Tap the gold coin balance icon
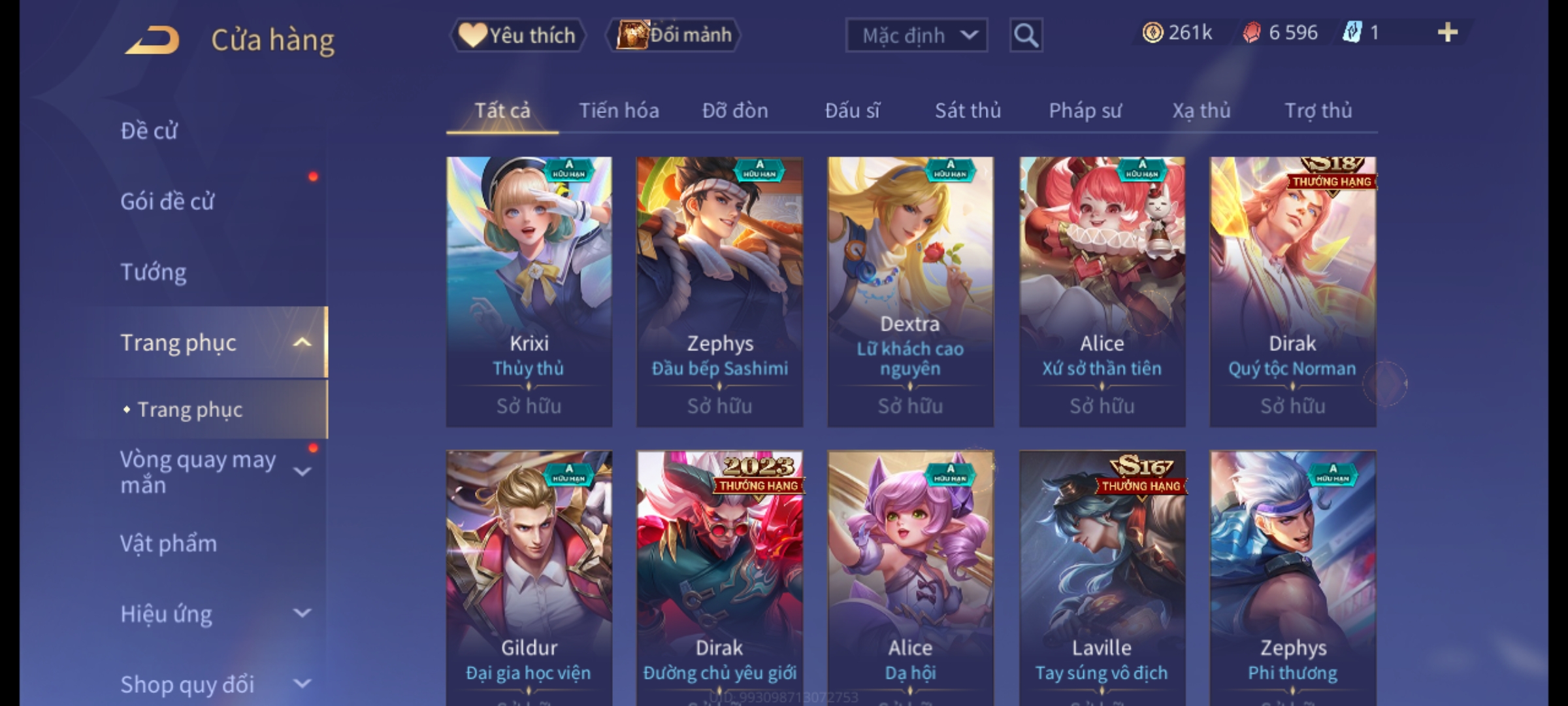This screenshot has height=706, width=1568. [1152, 33]
